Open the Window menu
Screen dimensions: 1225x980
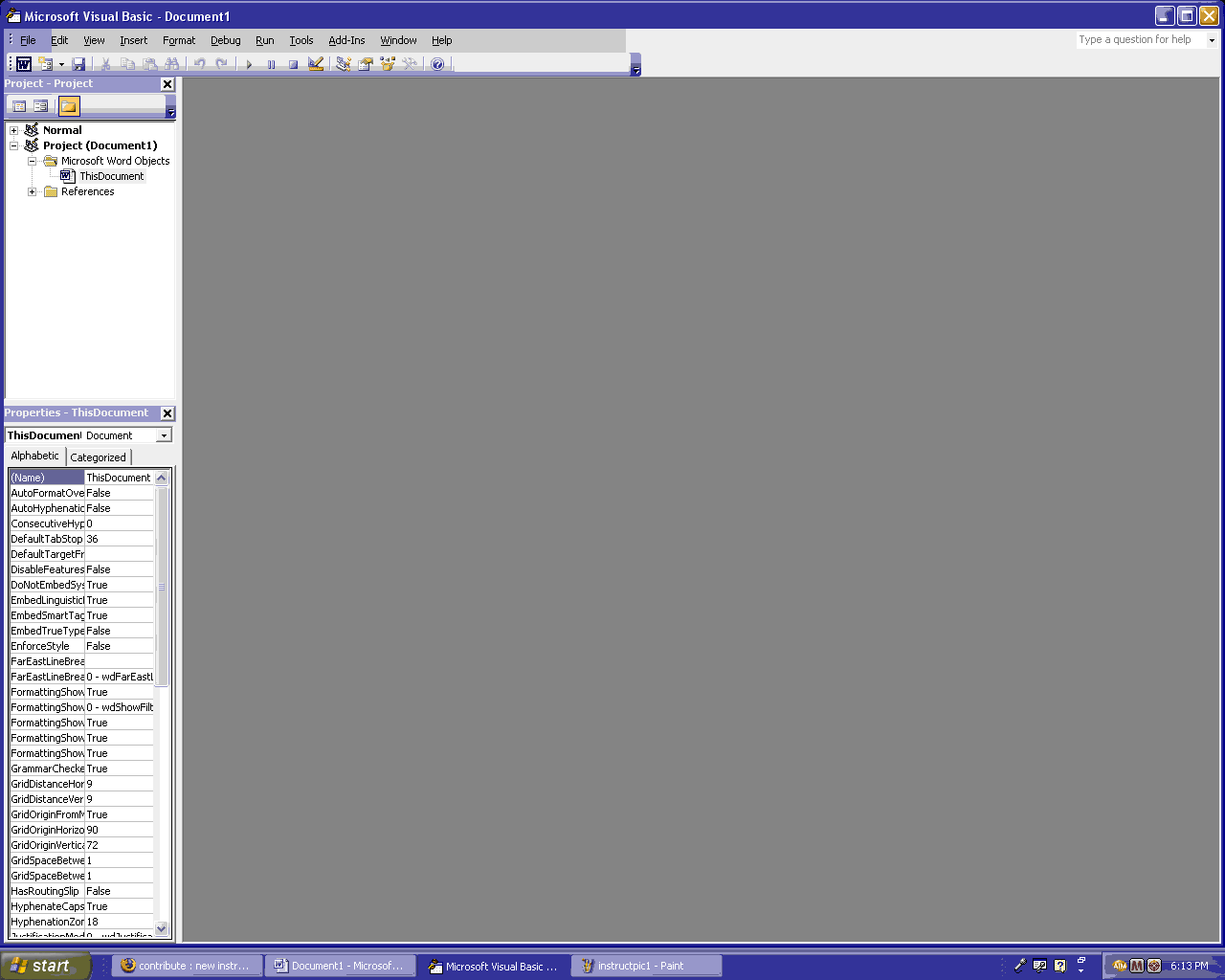pyautogui.click(x=398, y=40)
